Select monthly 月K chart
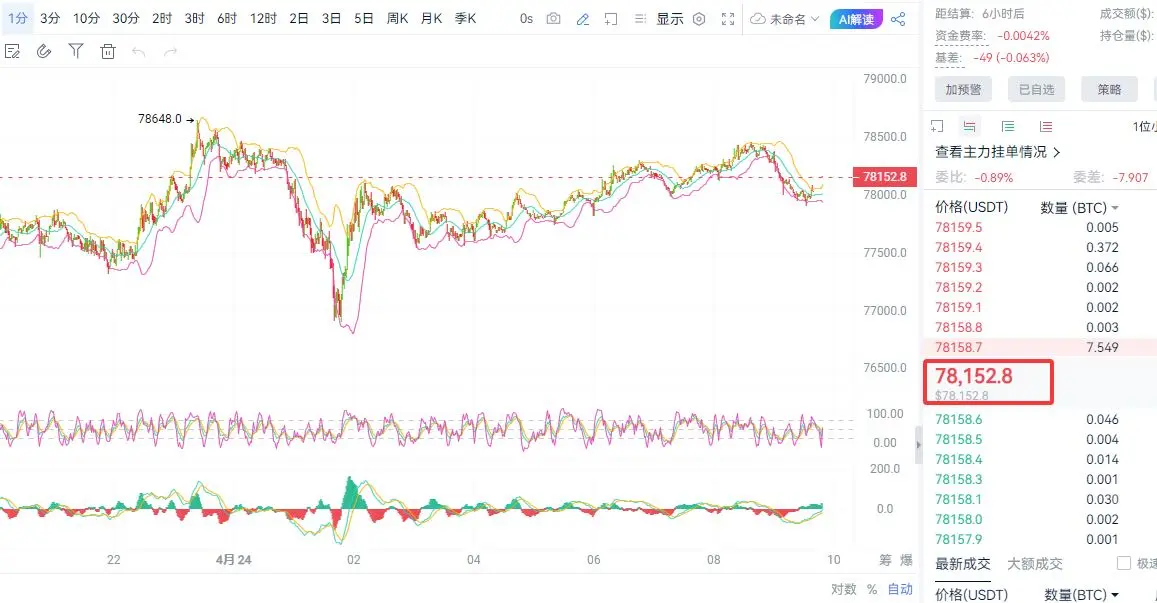 (431, 18)
